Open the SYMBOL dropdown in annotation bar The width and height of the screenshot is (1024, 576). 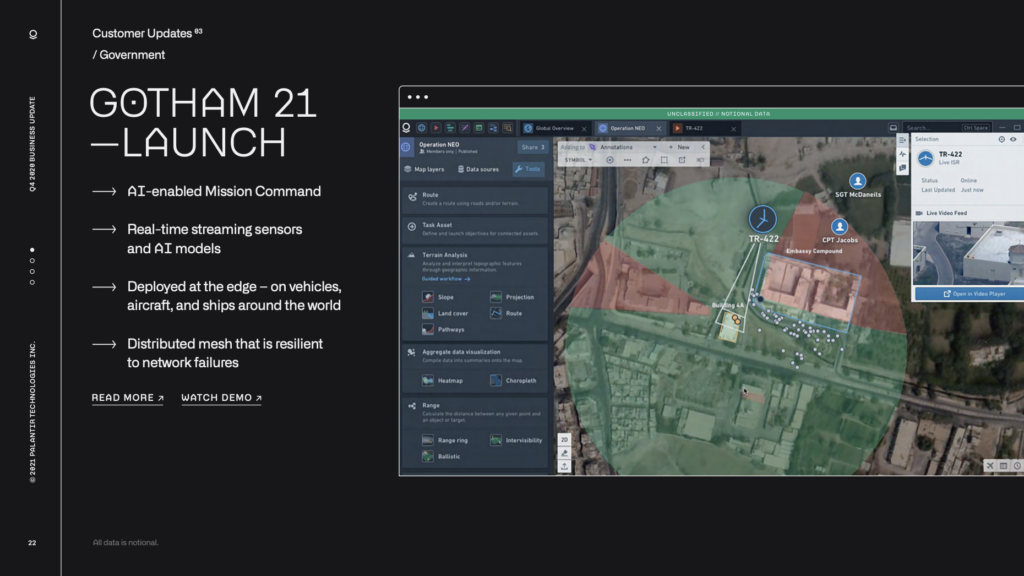[x=578, y=160]
